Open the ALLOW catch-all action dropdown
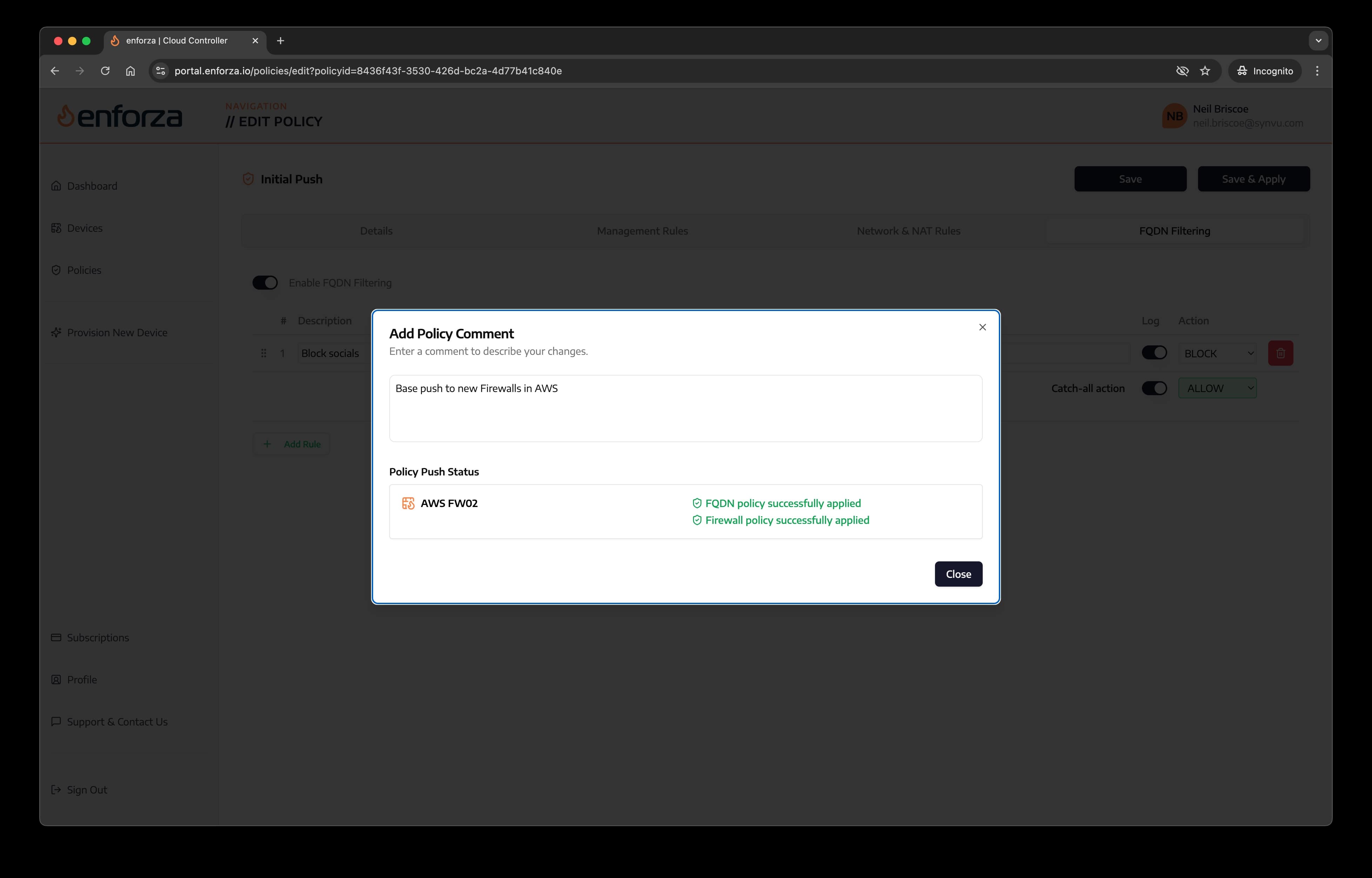The width and height of the screenshot is (1372, 878). 1218,388
